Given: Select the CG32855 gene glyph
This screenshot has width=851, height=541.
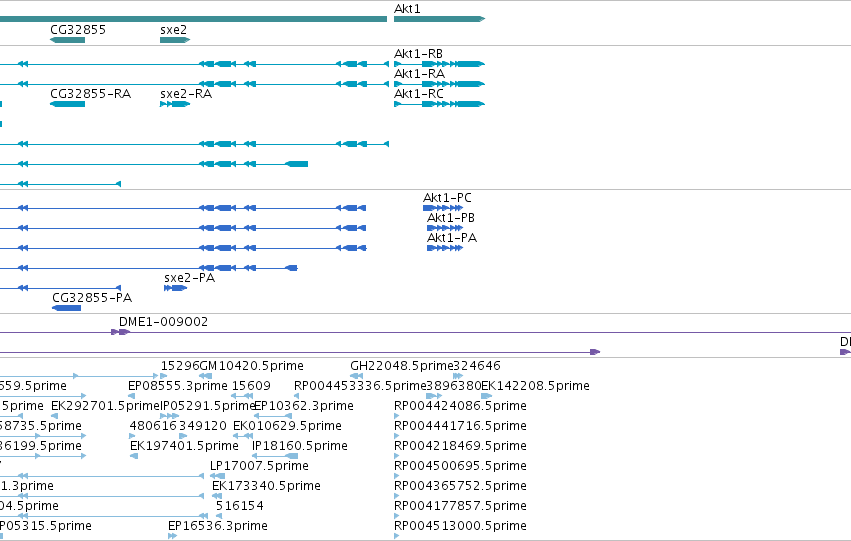Looking at the screenshot, I should click(x=67, y=40).
